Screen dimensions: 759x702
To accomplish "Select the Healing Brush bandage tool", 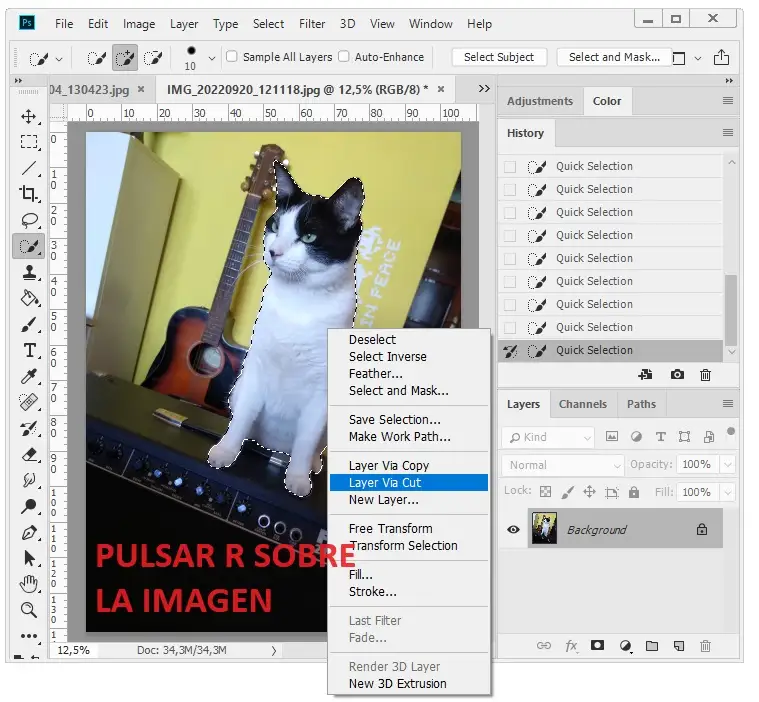I will tap(29, 402).
